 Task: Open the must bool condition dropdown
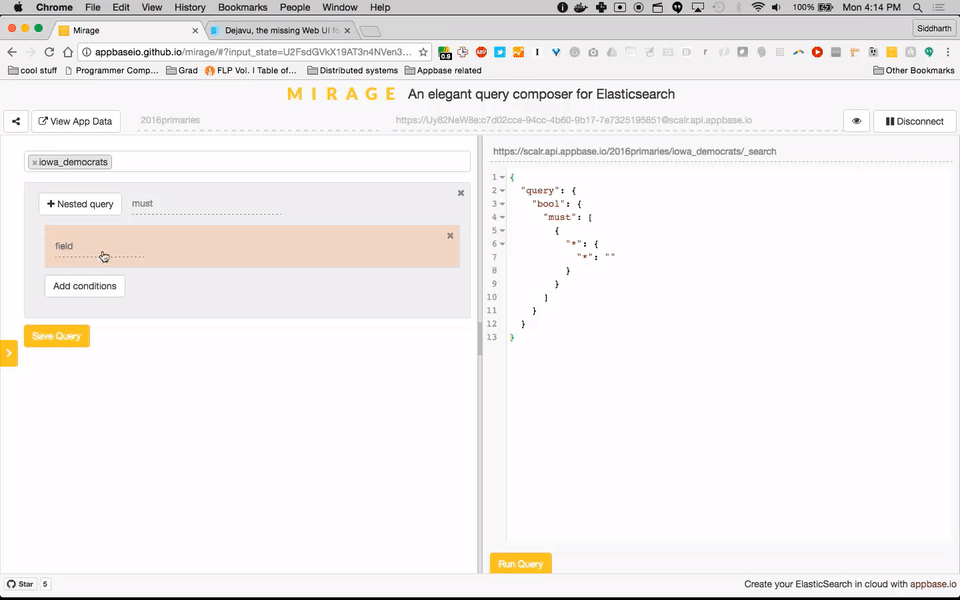click(206, 204)
